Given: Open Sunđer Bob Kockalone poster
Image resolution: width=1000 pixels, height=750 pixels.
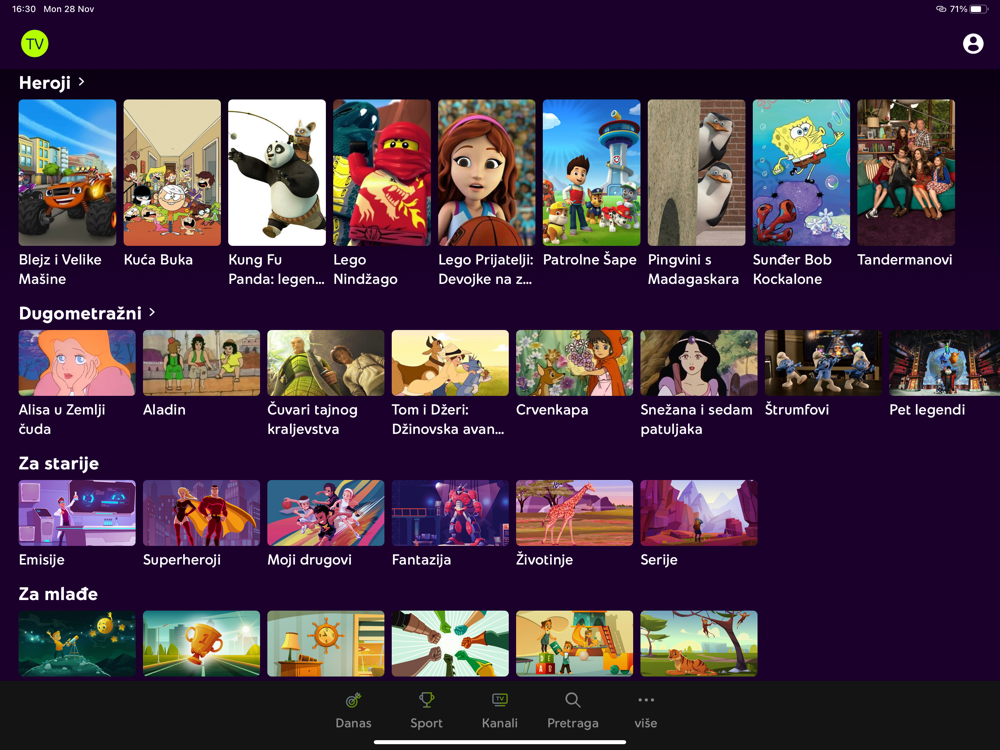Looking at the screenshot, I should (x=801, y=172).
